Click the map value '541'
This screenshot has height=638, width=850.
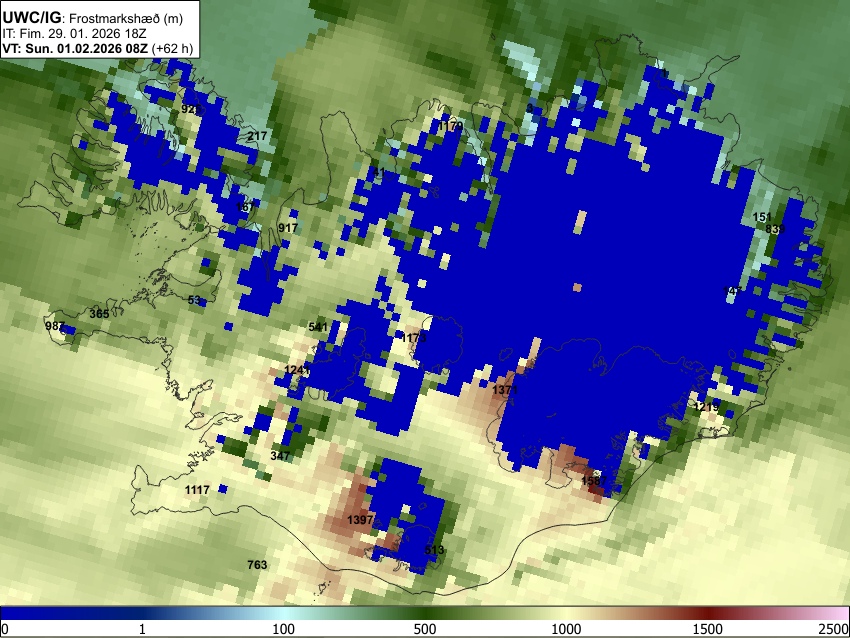[x=318, y=327]
